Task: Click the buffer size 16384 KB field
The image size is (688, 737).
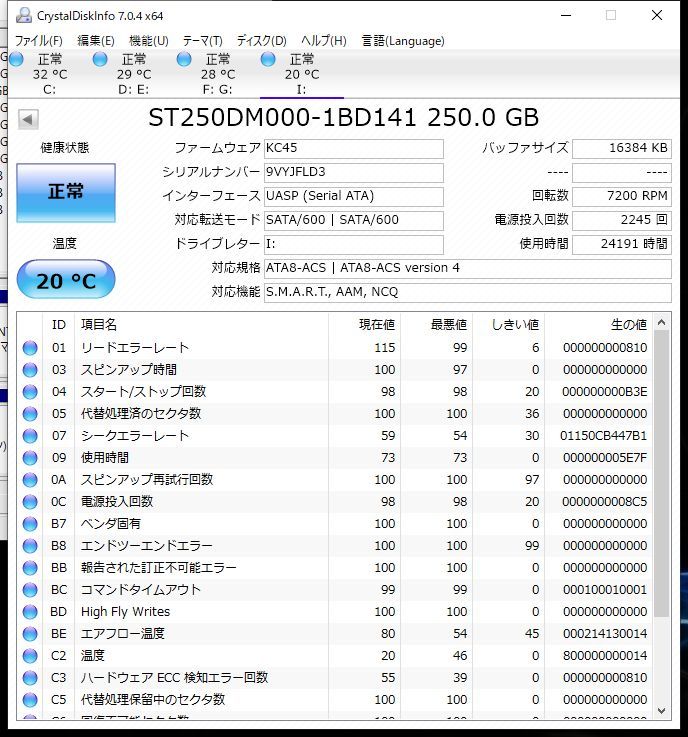Action: [x=622, y=149]
